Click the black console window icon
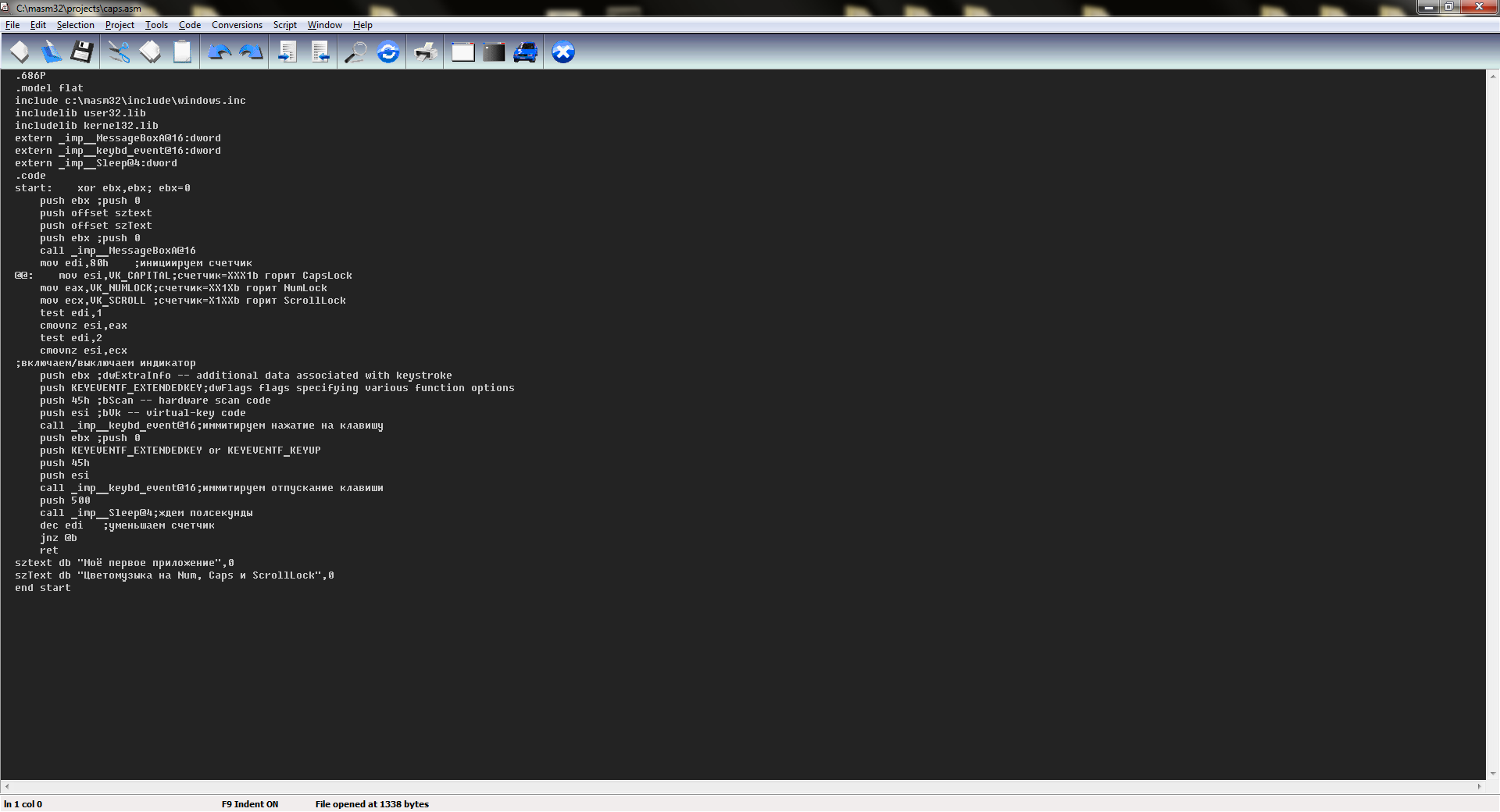The height and width of the screenshot is (812, 1500). tap(494, 52)
